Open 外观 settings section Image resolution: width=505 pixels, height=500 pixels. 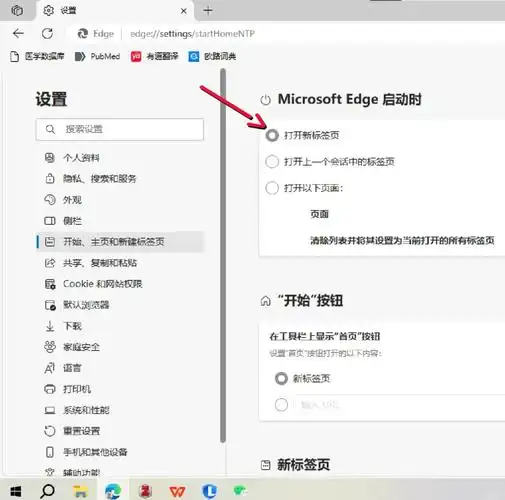120,200
